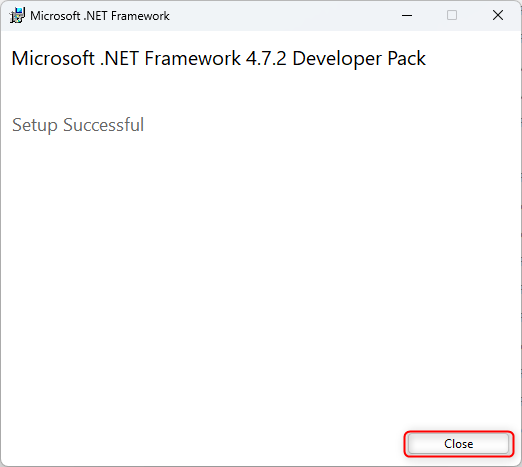This screenshot has width=522, height=467.
Task: Click the 4.7.2 Developer Pack heading
Action: [x=218, y=59]
